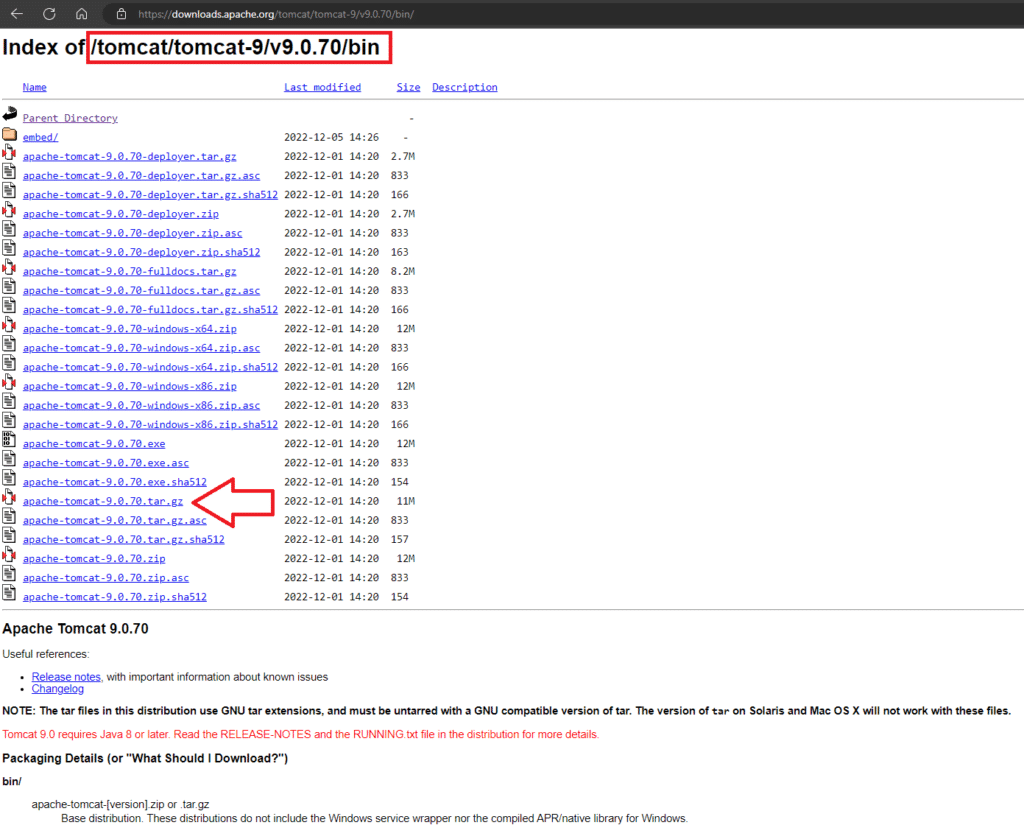This screenshot has width=1024, height=825.
Task: Open apache-tomcat-9.0.70.tar.gz.sha512 checksum
Action: (123, 540)
